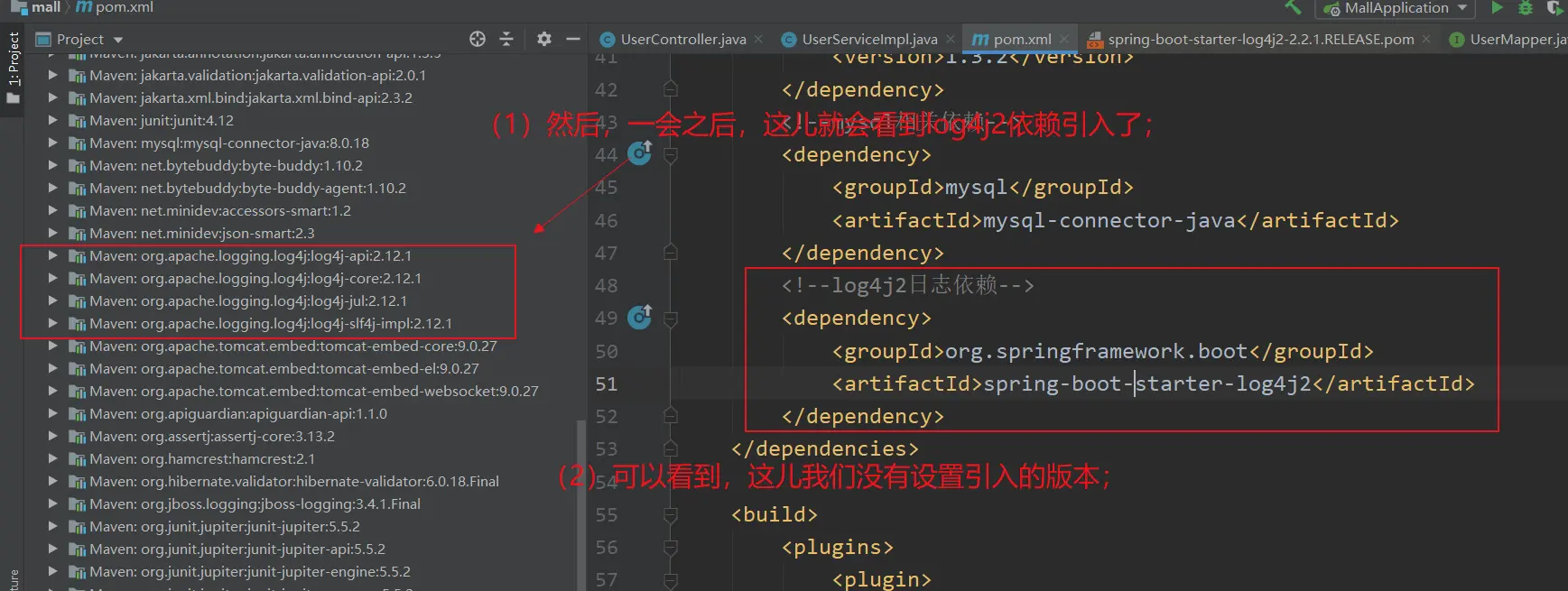Open spring-boot-starter-log4j2-2.2.1.RELEASE.pom tab
1568x591 pixels.
(x=1260, y=39)
